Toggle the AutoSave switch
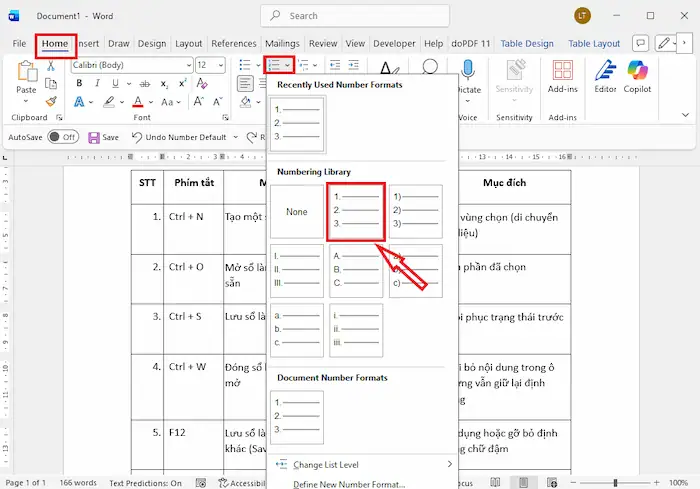Screen dimensions: 700x489 pos(62,137)
